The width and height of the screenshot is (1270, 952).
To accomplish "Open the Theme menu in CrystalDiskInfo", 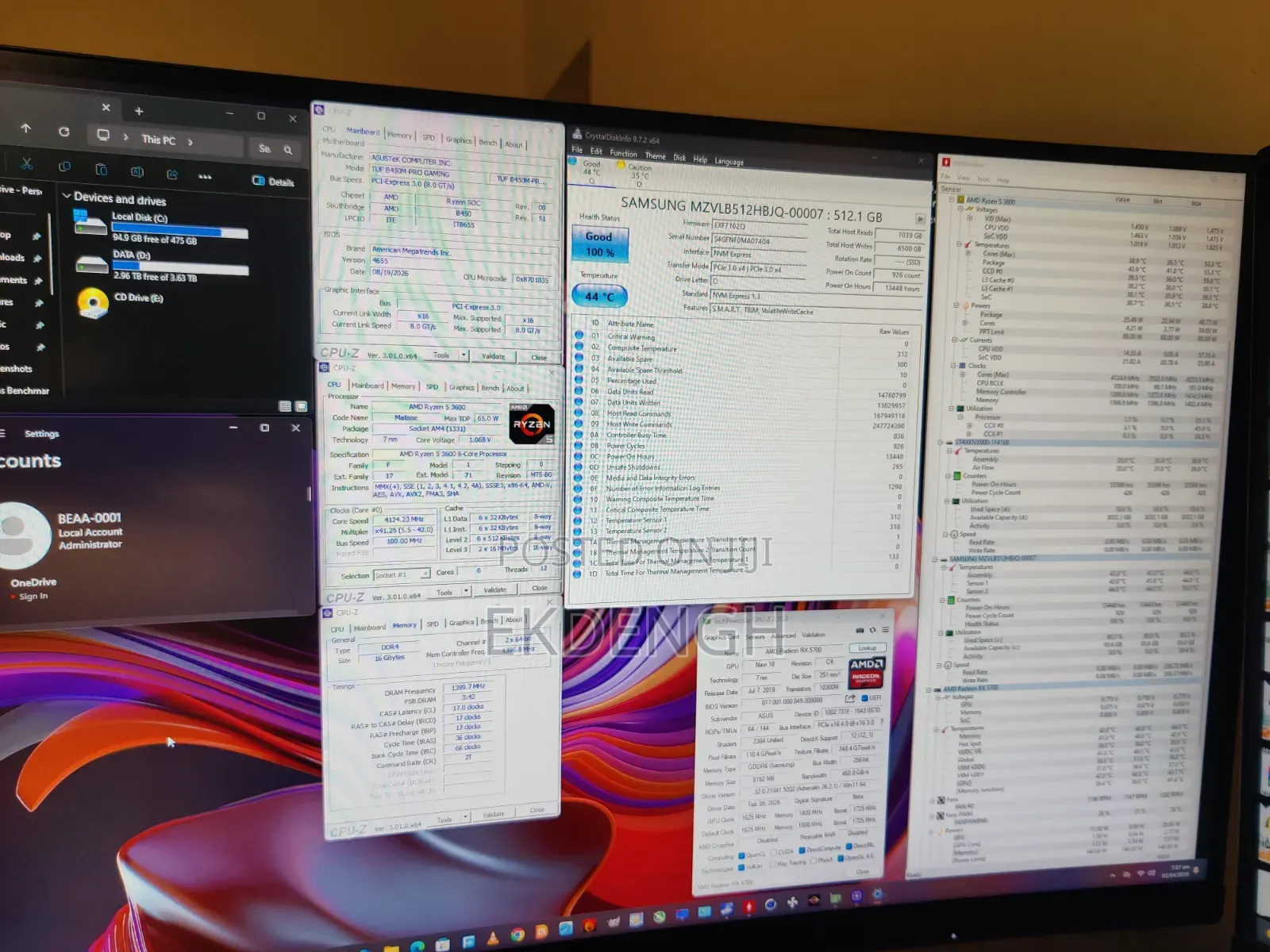I will tap(656, 156).
